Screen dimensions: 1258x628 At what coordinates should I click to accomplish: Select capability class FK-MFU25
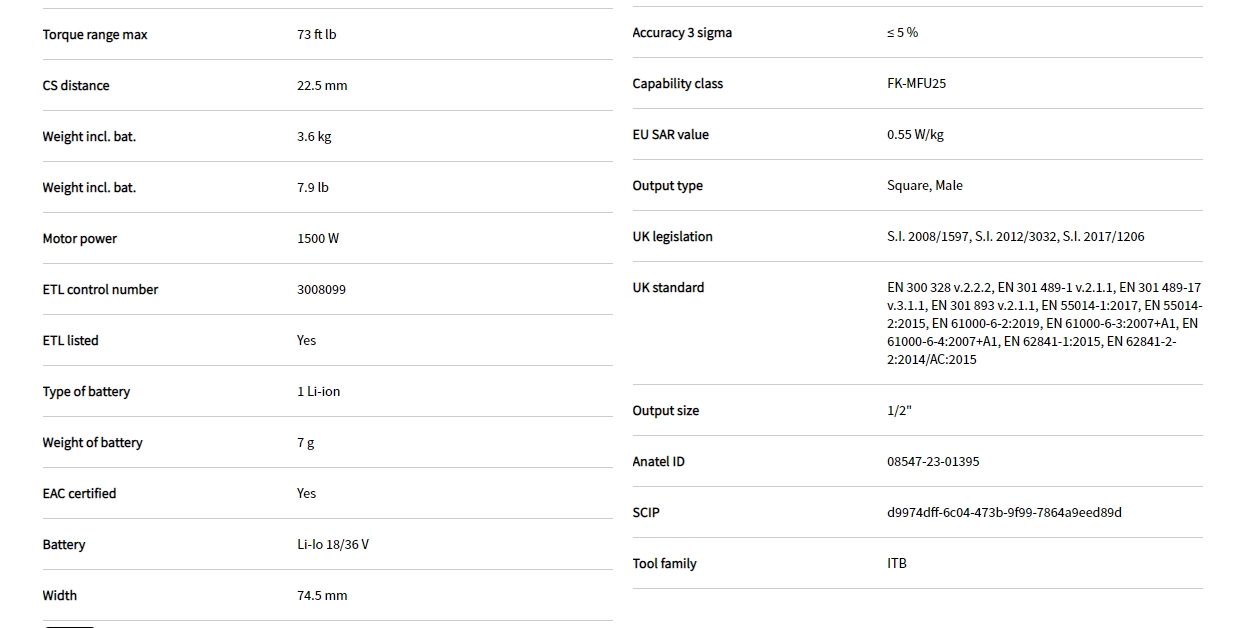click(916, 84)
